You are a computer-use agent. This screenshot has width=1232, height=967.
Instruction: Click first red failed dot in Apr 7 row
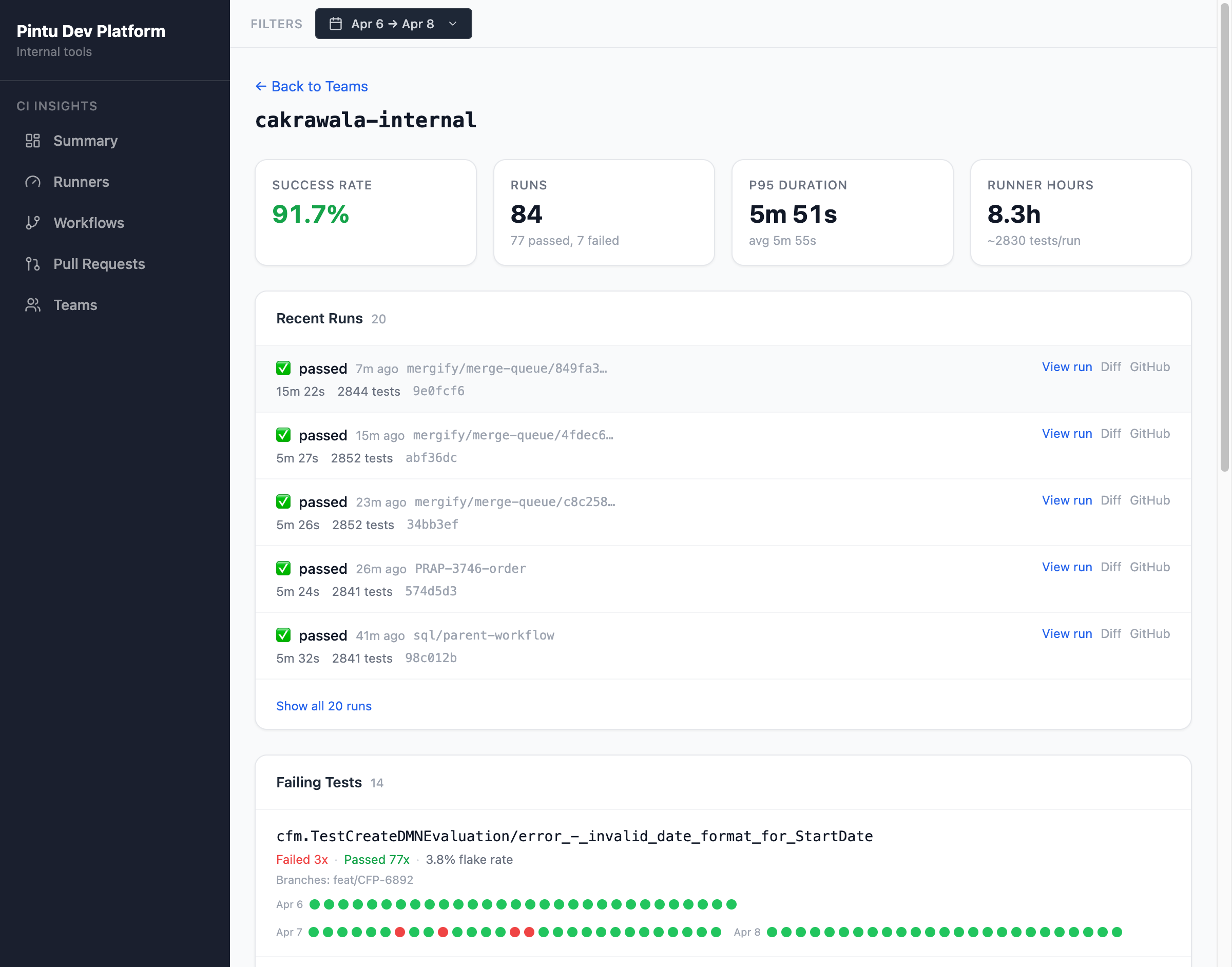point(400,932)
